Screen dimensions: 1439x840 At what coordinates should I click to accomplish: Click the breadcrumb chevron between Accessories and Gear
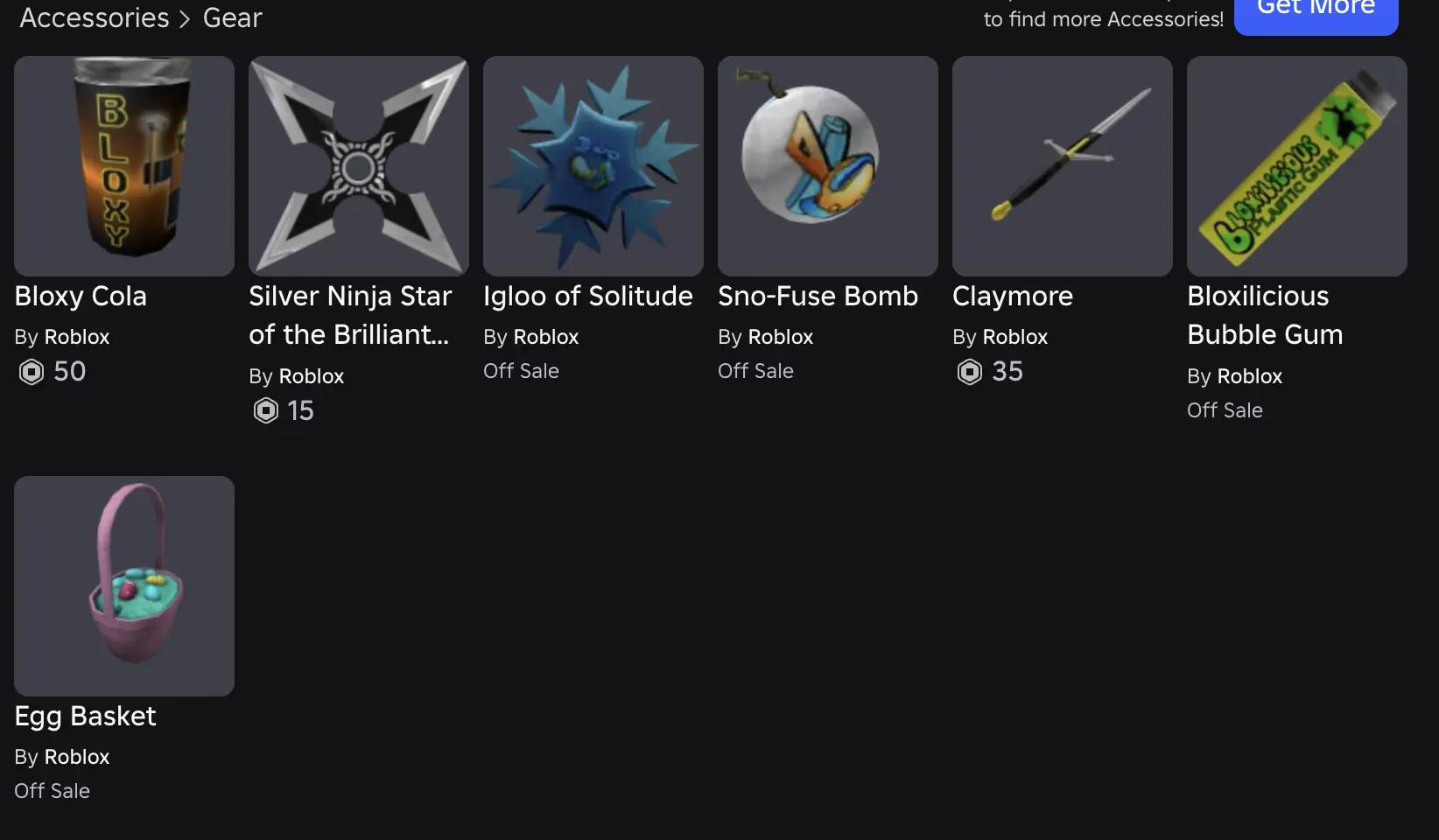coord(185,19)
